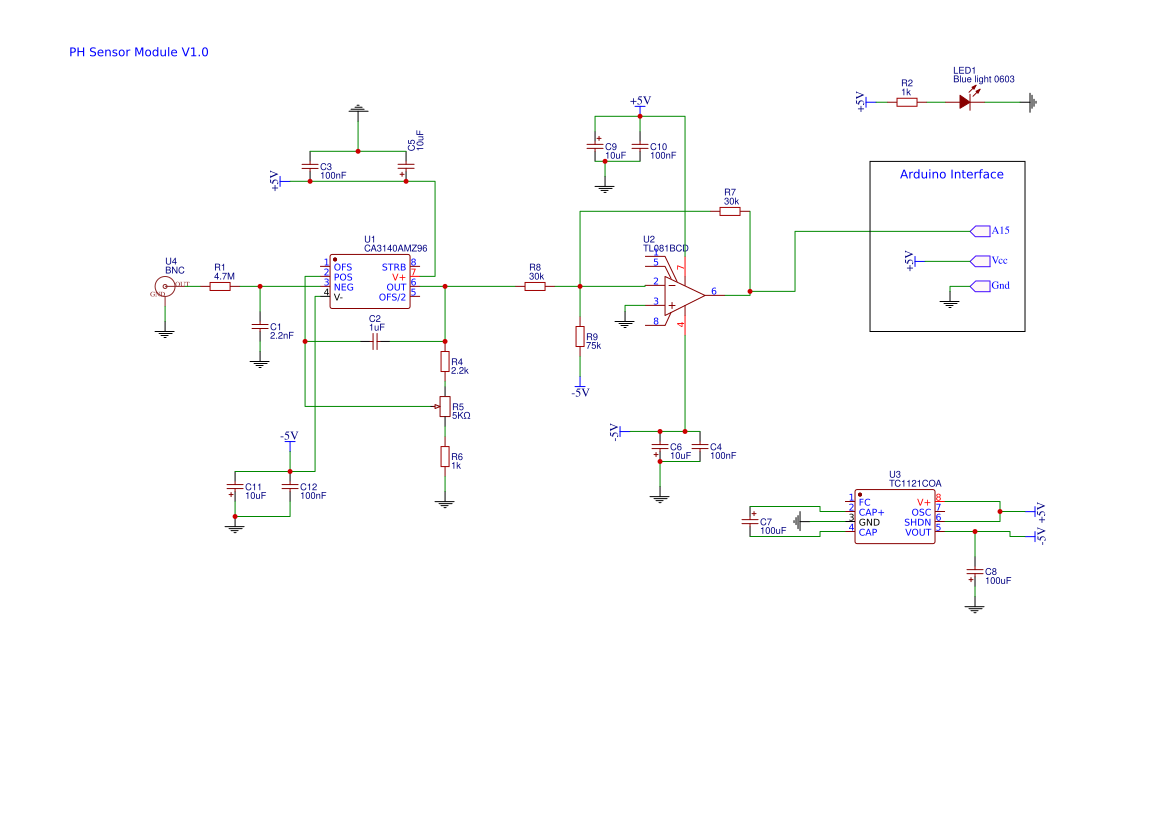Select the TL081BCD amplifier triangle symbol
1169x828 pixels.
coord(678,291)
